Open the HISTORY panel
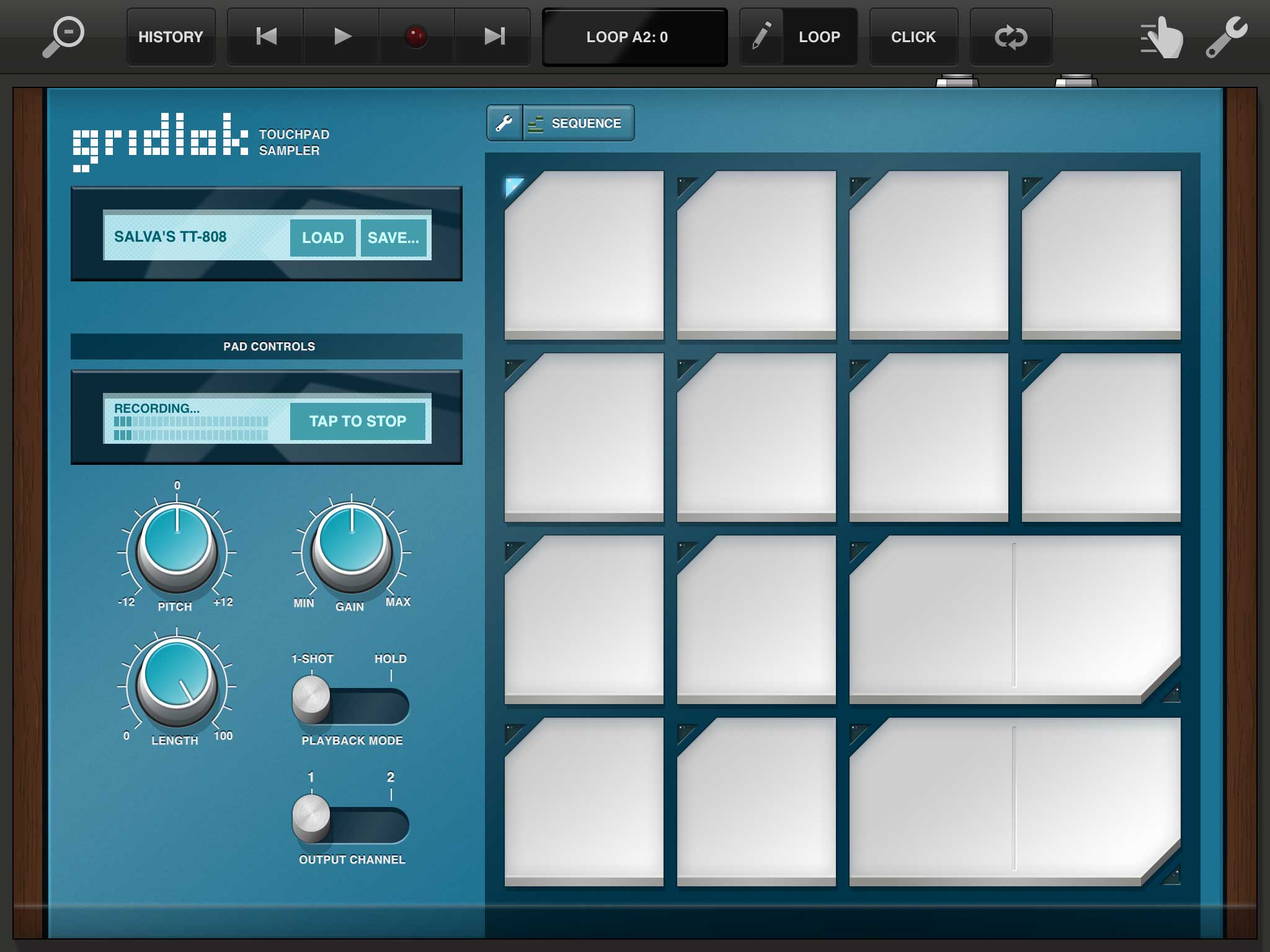Image resolution: width=1270 pixels, height=952 pixels. [x=171, y=37]
